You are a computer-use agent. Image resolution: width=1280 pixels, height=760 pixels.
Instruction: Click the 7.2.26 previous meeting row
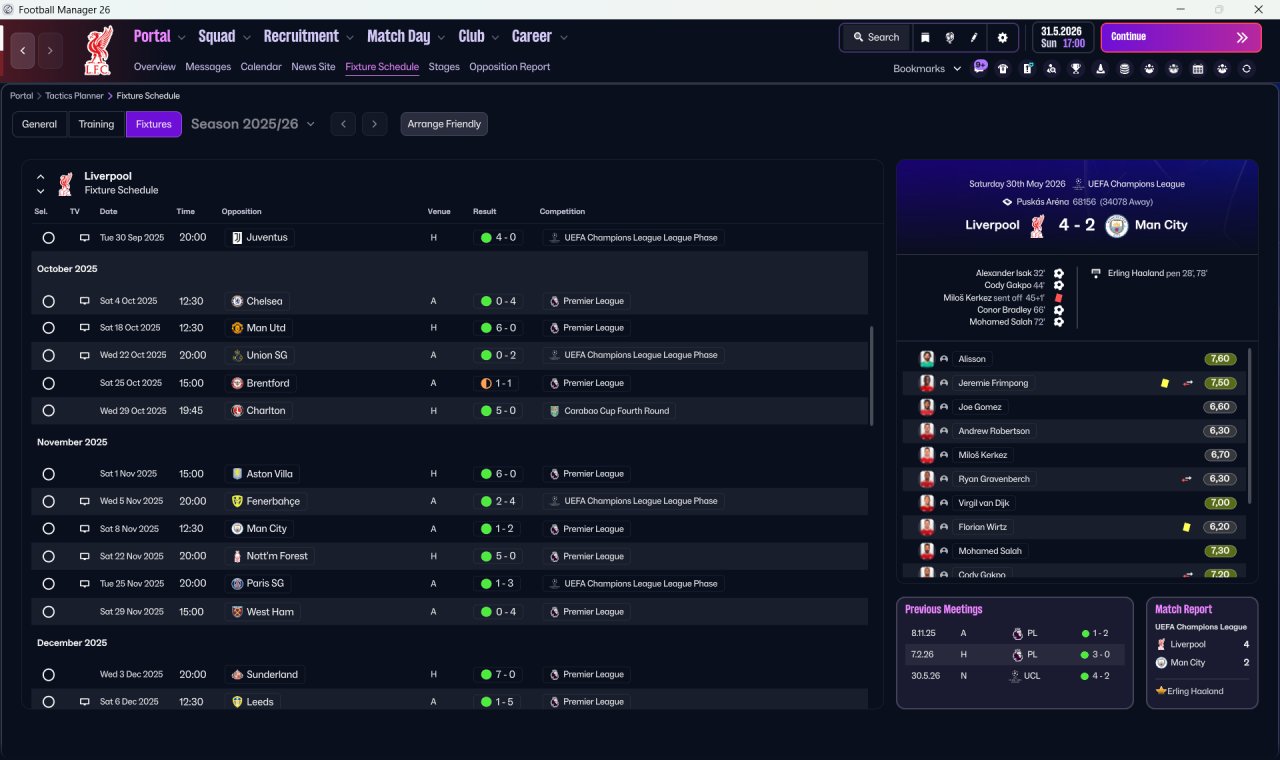(x=1014, y=654)
